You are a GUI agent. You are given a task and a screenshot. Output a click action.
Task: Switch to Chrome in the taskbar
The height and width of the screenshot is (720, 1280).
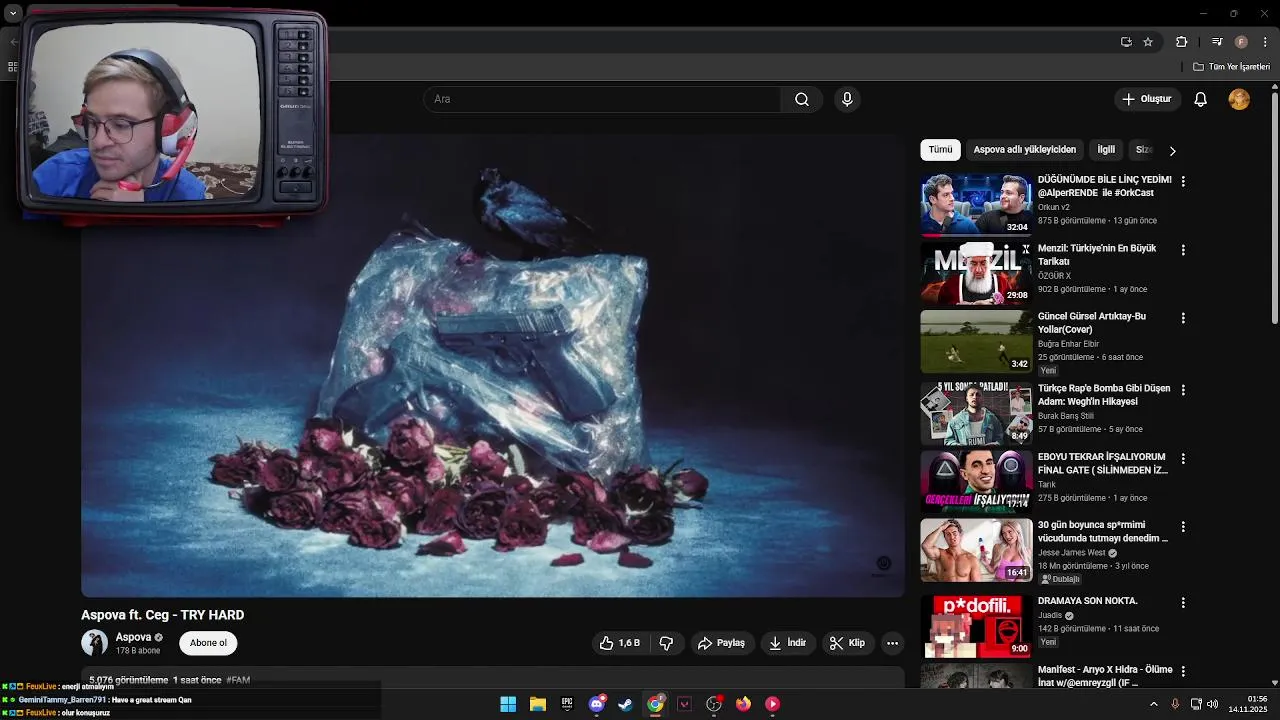coord(655,704)
